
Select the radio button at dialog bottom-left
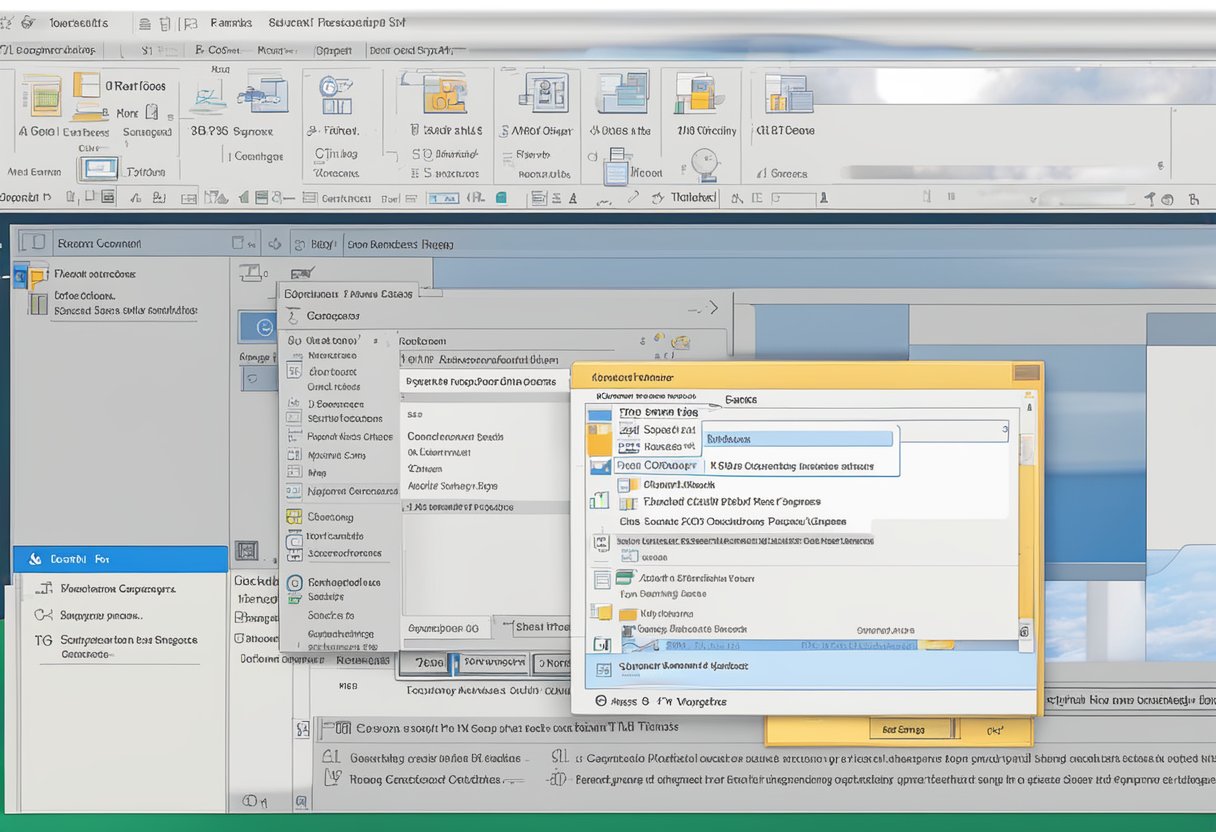601,702
